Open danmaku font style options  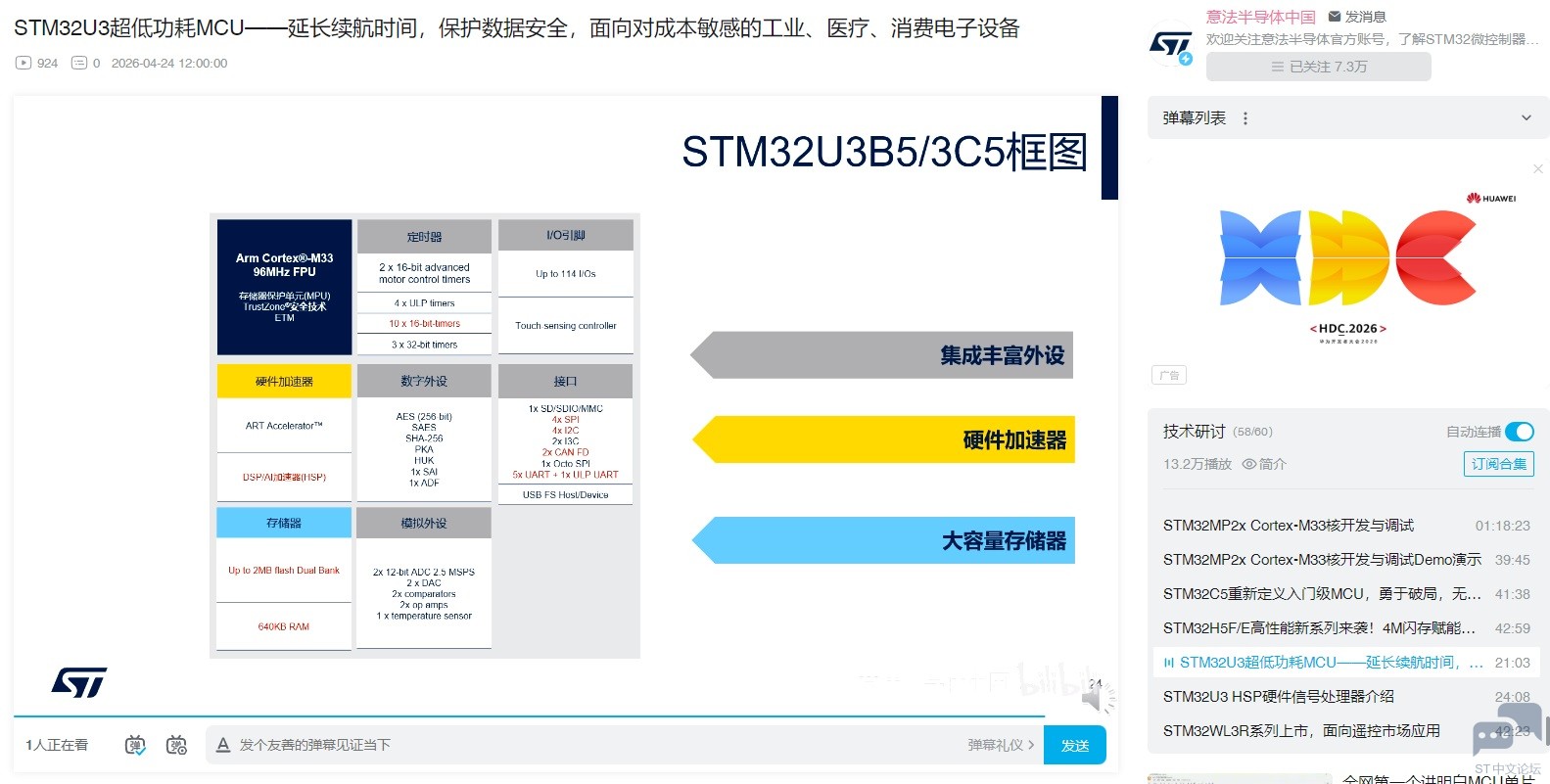click(223, 745)
